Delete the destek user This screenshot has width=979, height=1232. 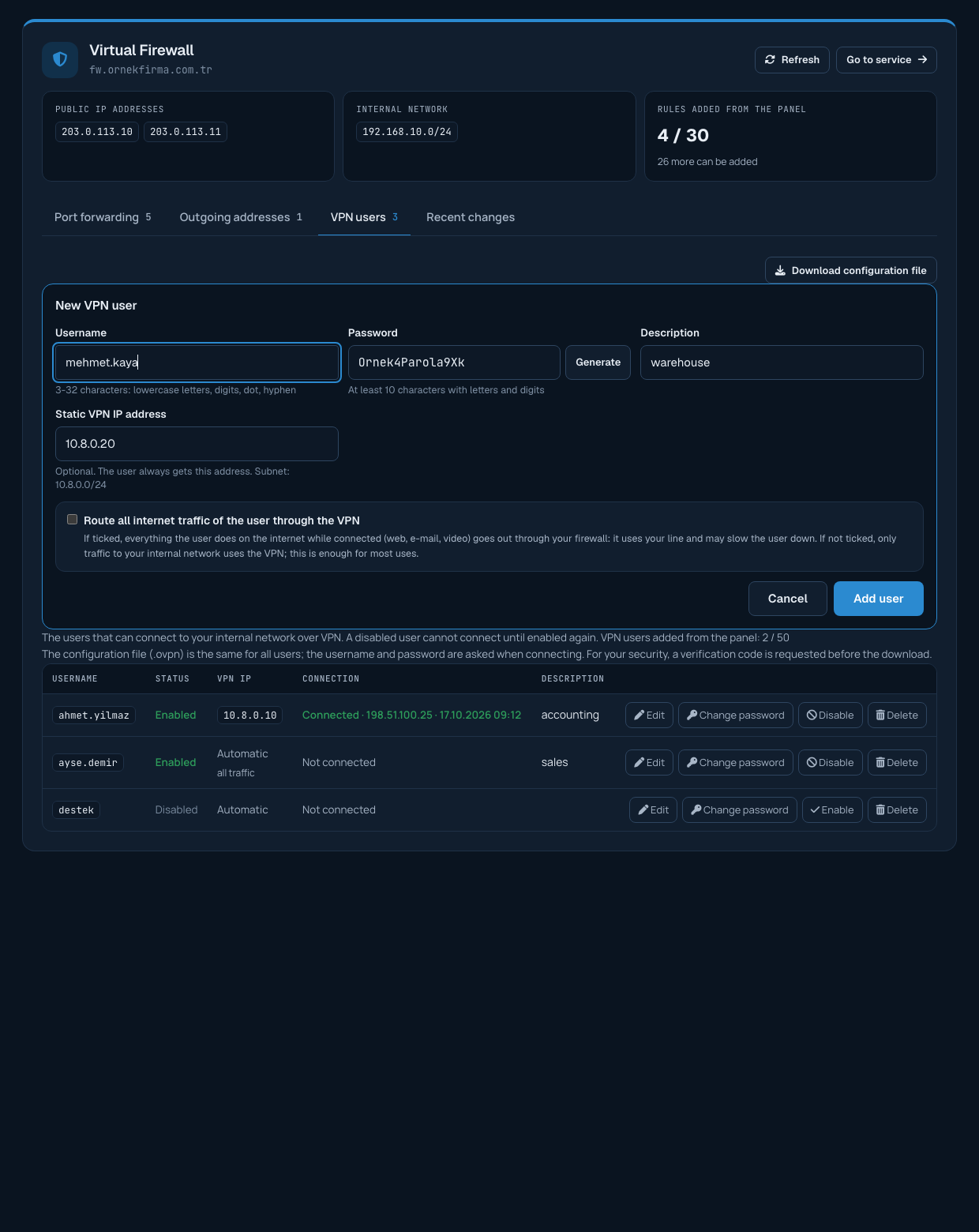(x=897, y=810)
